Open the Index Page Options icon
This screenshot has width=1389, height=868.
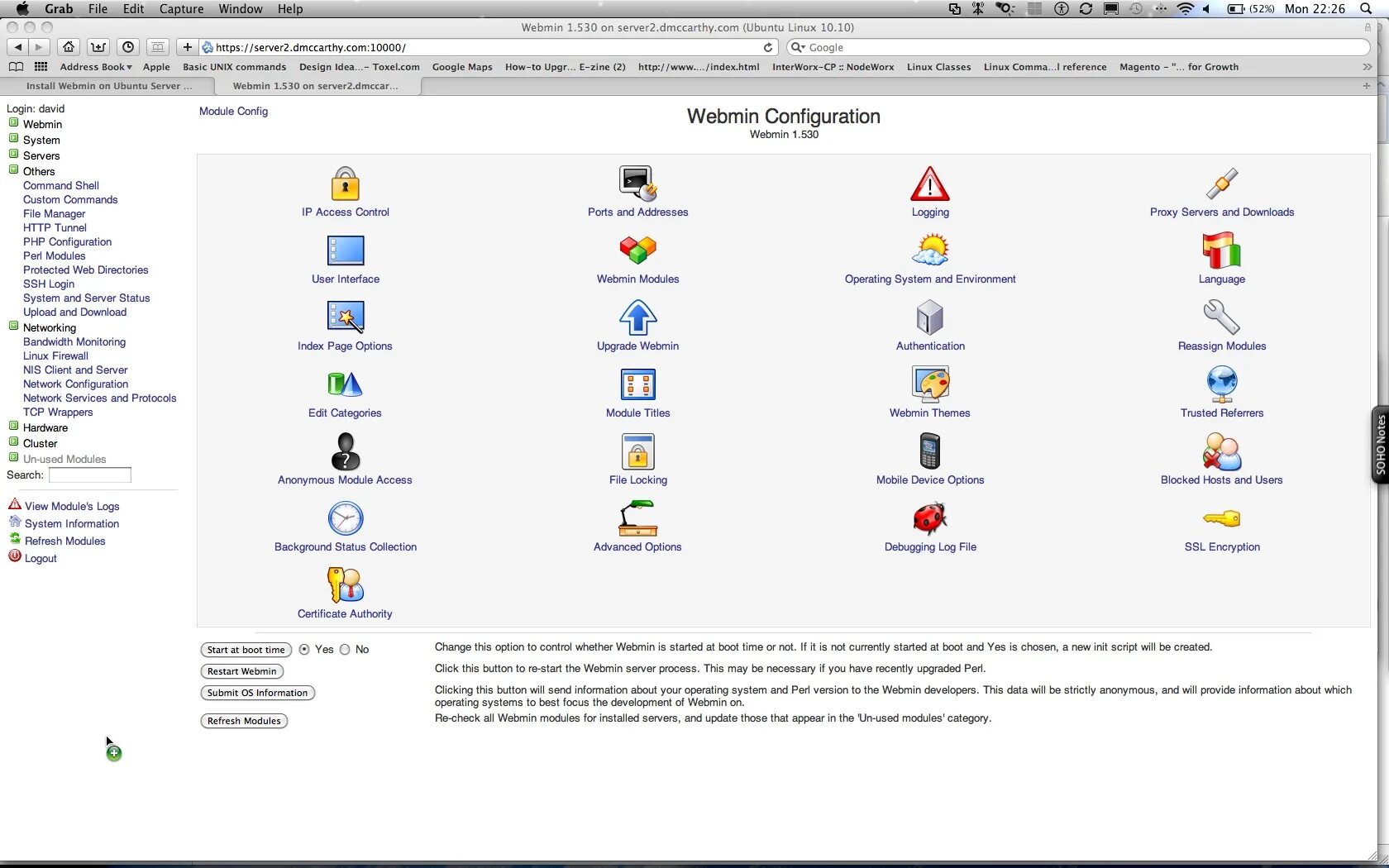coord(346,317)
